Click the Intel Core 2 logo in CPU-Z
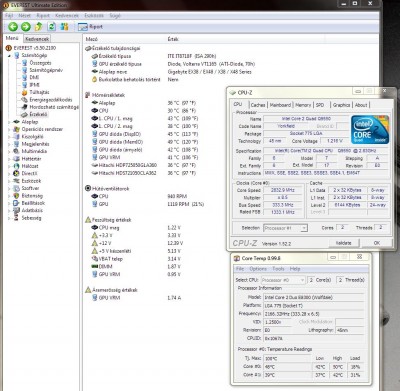Viewport: 400px width, 391px height. 370,130
